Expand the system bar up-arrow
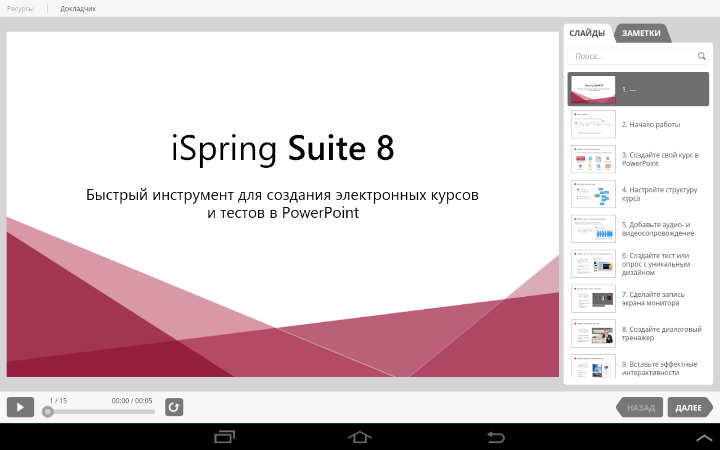720x450 pixels. [704, 438]
